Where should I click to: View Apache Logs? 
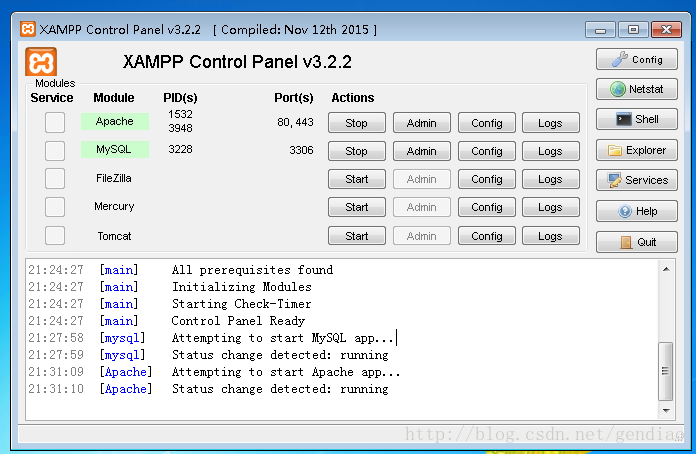pos(551,123)
